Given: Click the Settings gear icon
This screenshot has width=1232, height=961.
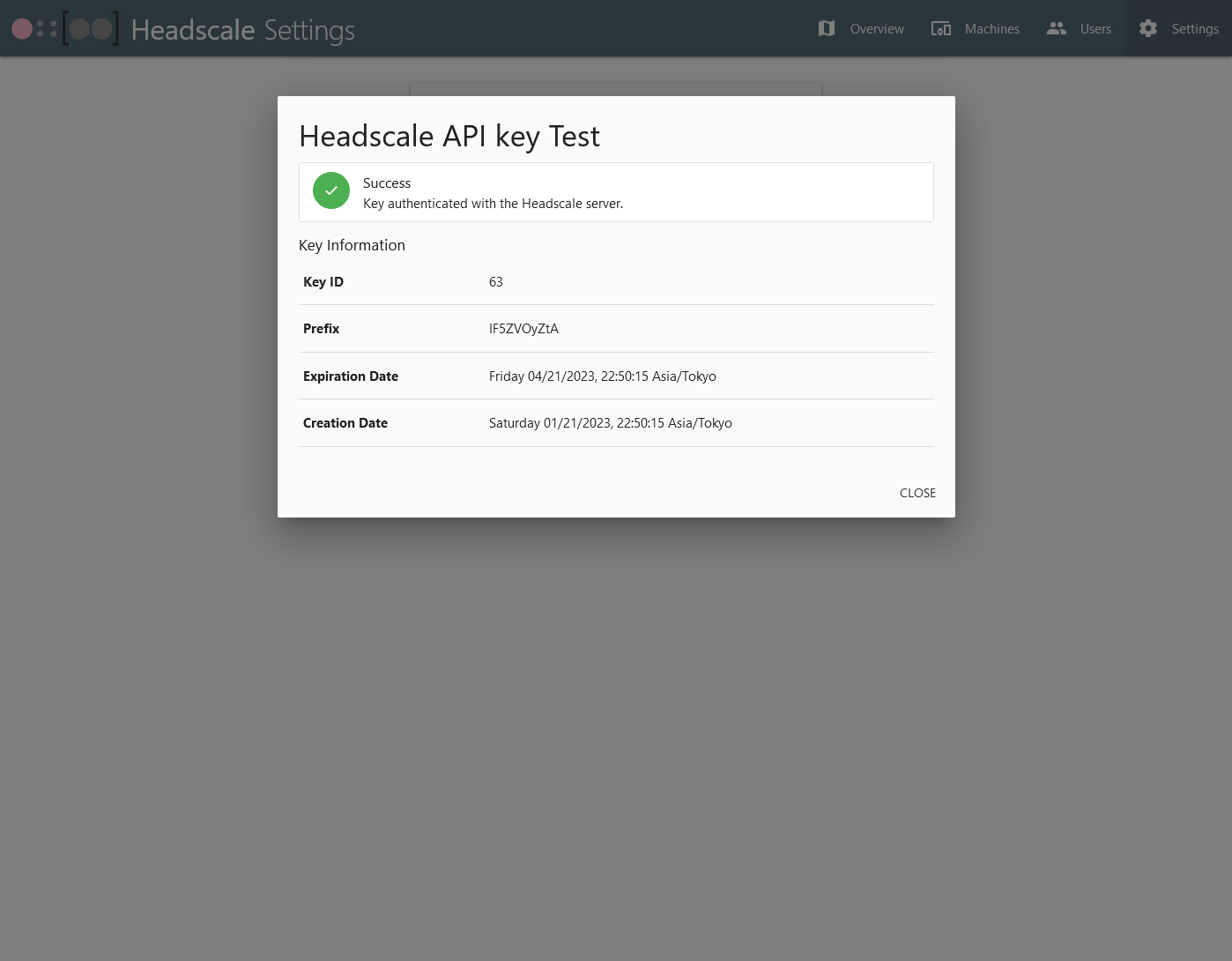Looking at the screenshot, I should click(x=1148, y=28).
